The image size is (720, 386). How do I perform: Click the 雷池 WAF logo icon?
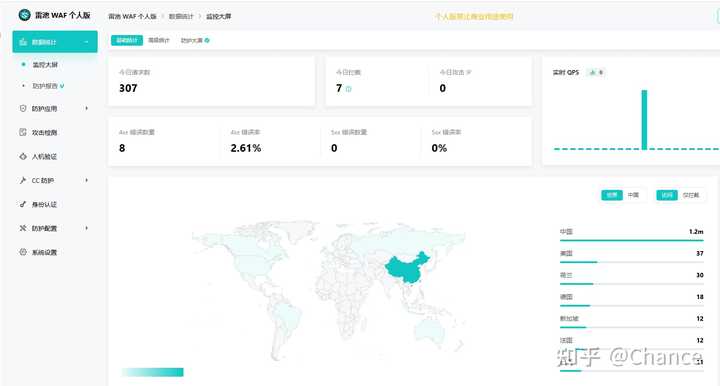tap(24, 15)
